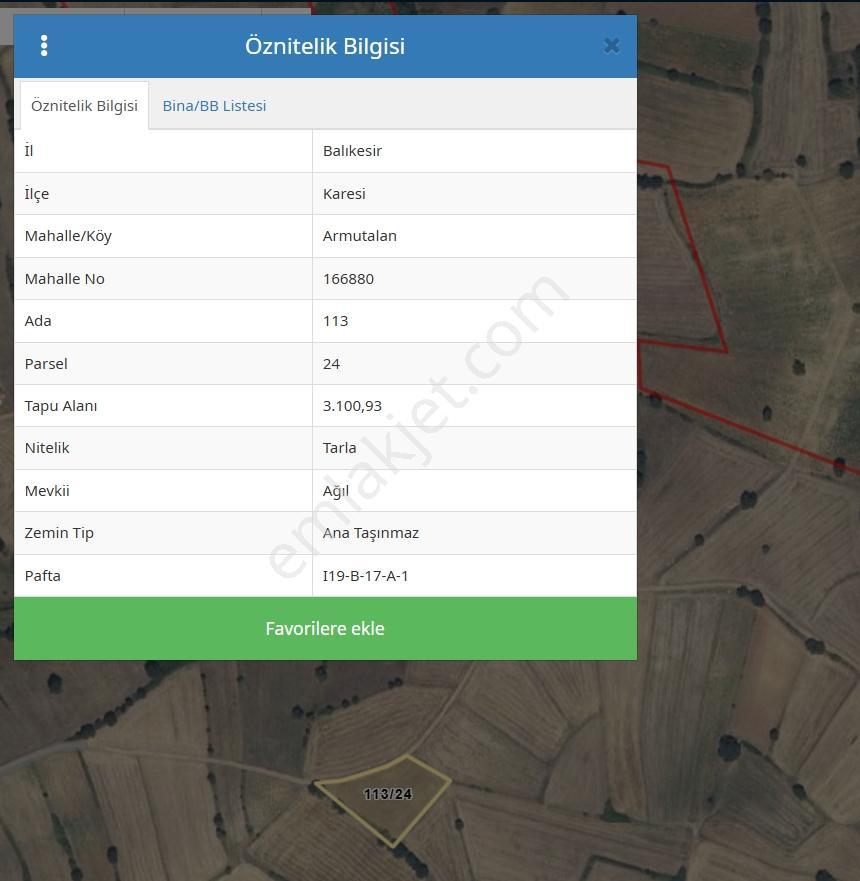Image resolution: width=860 pixels, height=881 pixels.
Task: Click the Mahalle/Köy row label
Action: [68, 236]
